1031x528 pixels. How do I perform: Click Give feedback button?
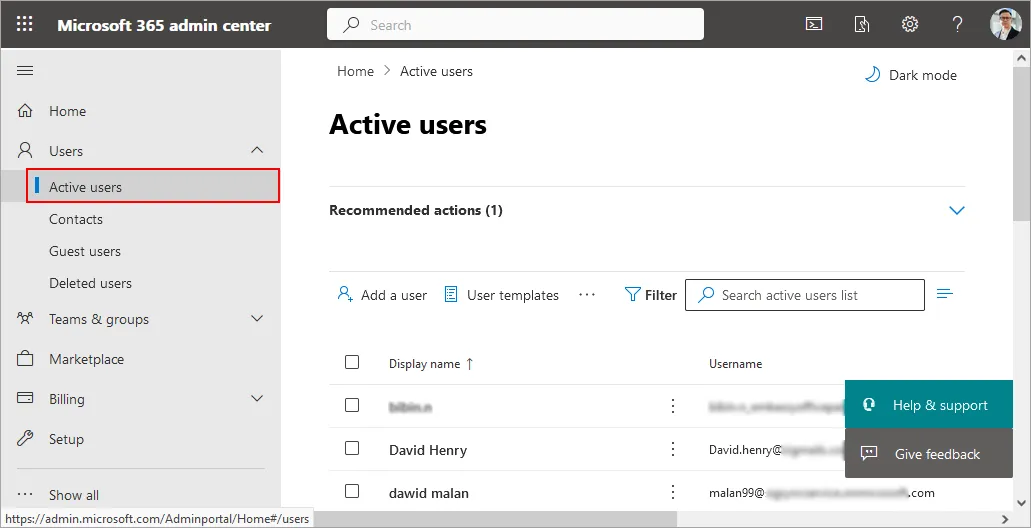[x=928, y=453]
